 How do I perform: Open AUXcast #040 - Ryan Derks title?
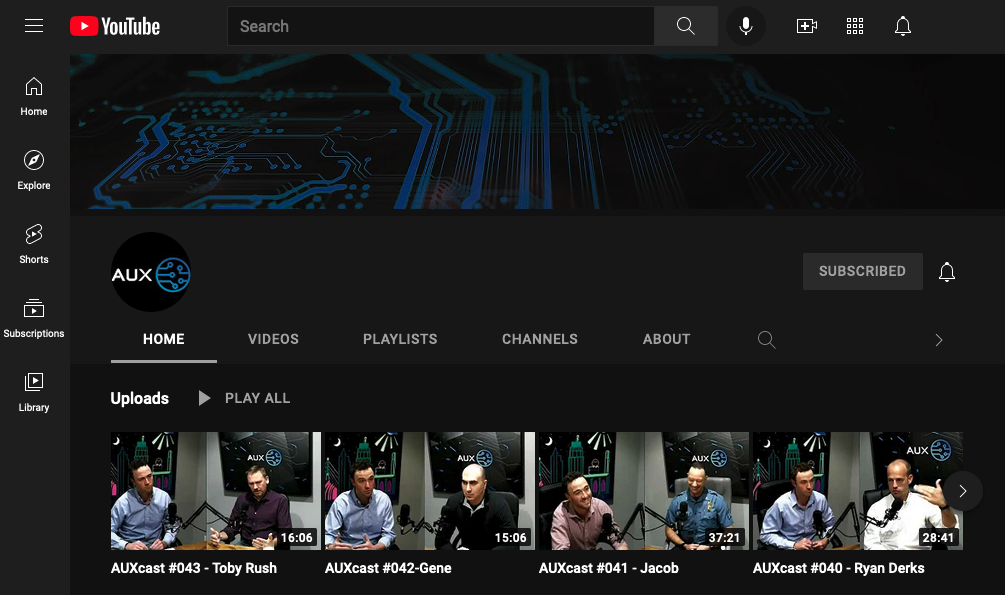(x=838, y=568)
